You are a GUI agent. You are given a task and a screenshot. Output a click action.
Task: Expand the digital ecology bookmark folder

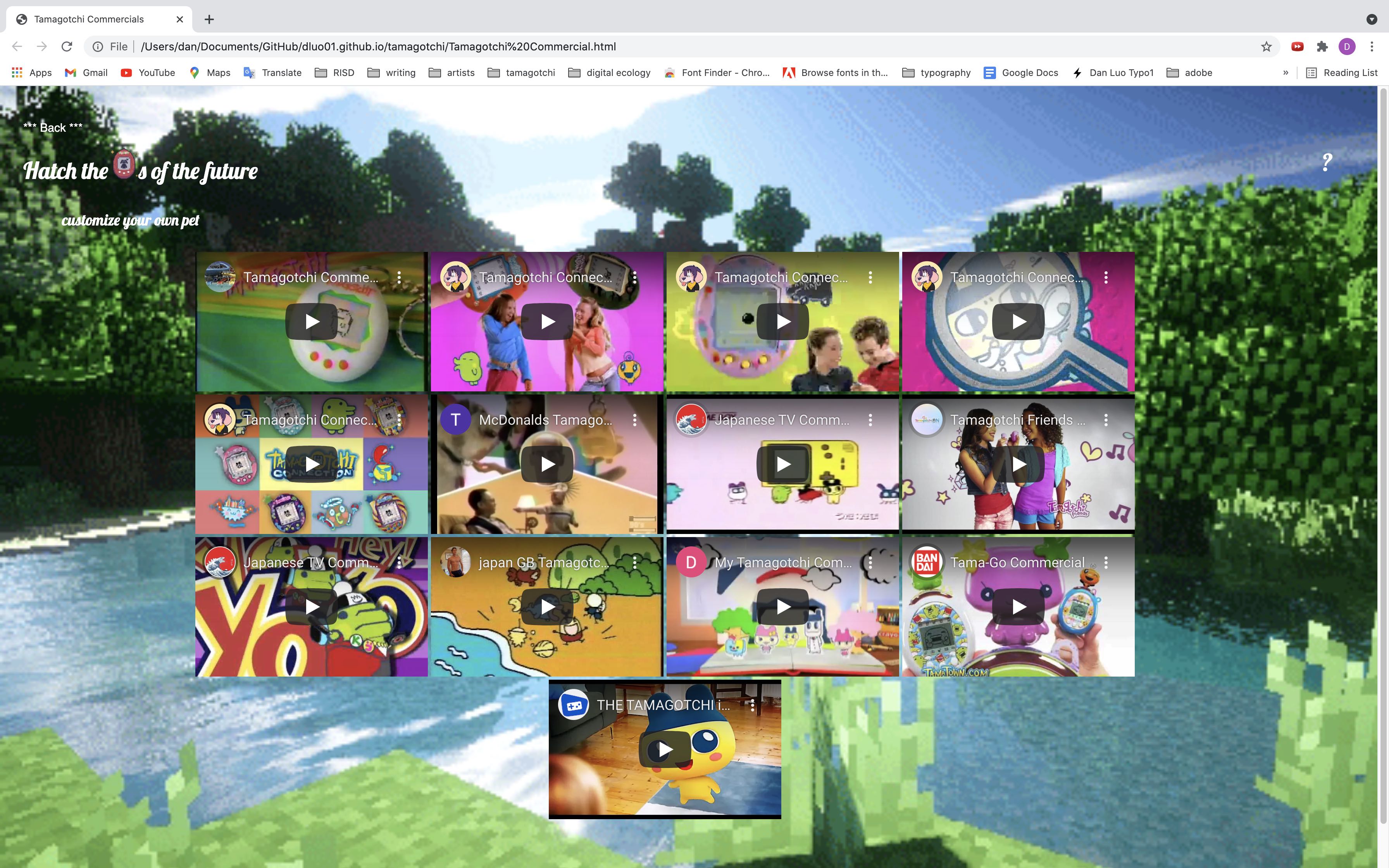[x=609, y=73]
